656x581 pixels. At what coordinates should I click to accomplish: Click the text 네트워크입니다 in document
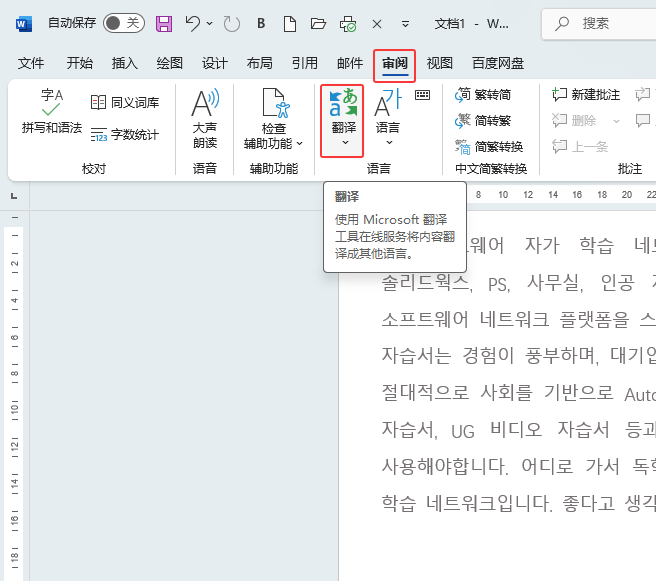489,502
